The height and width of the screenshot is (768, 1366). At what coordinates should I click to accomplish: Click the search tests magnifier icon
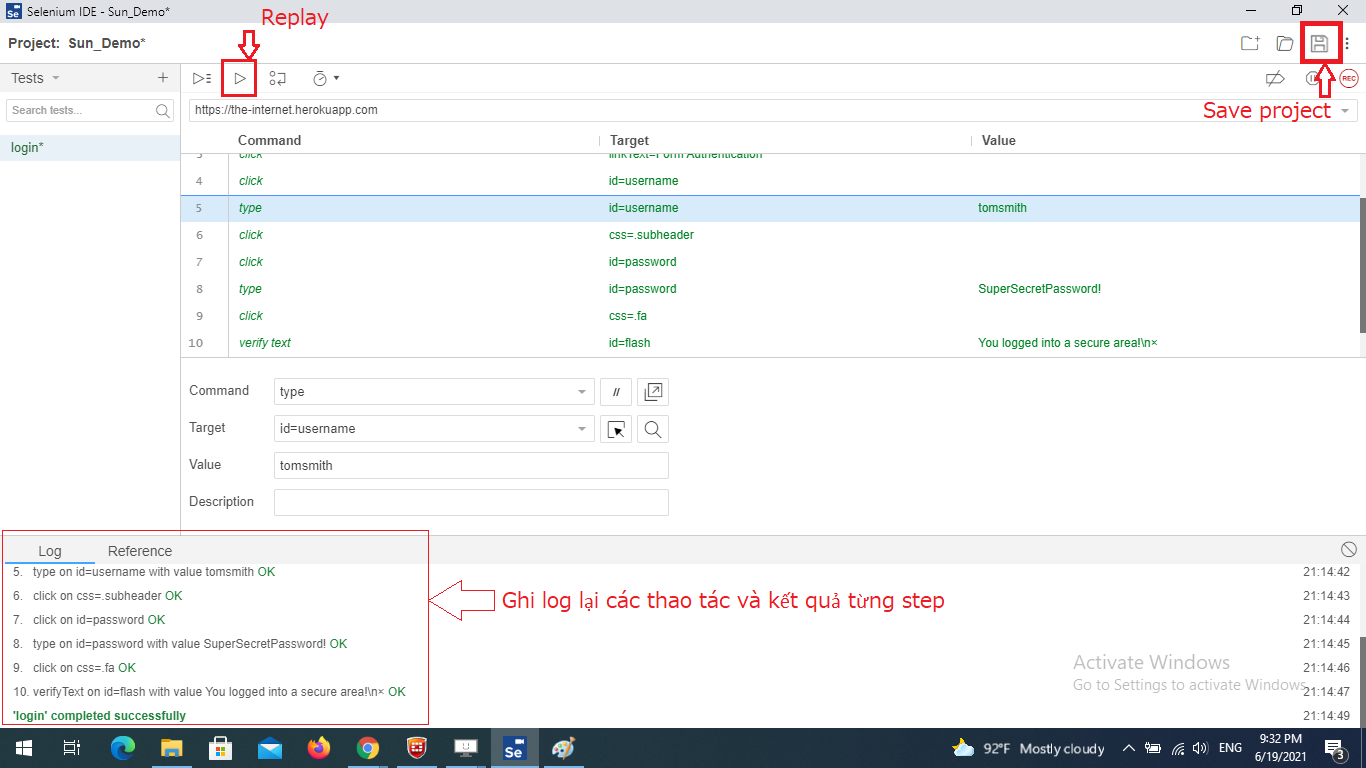pyautogui.click(x=163, y=110)
